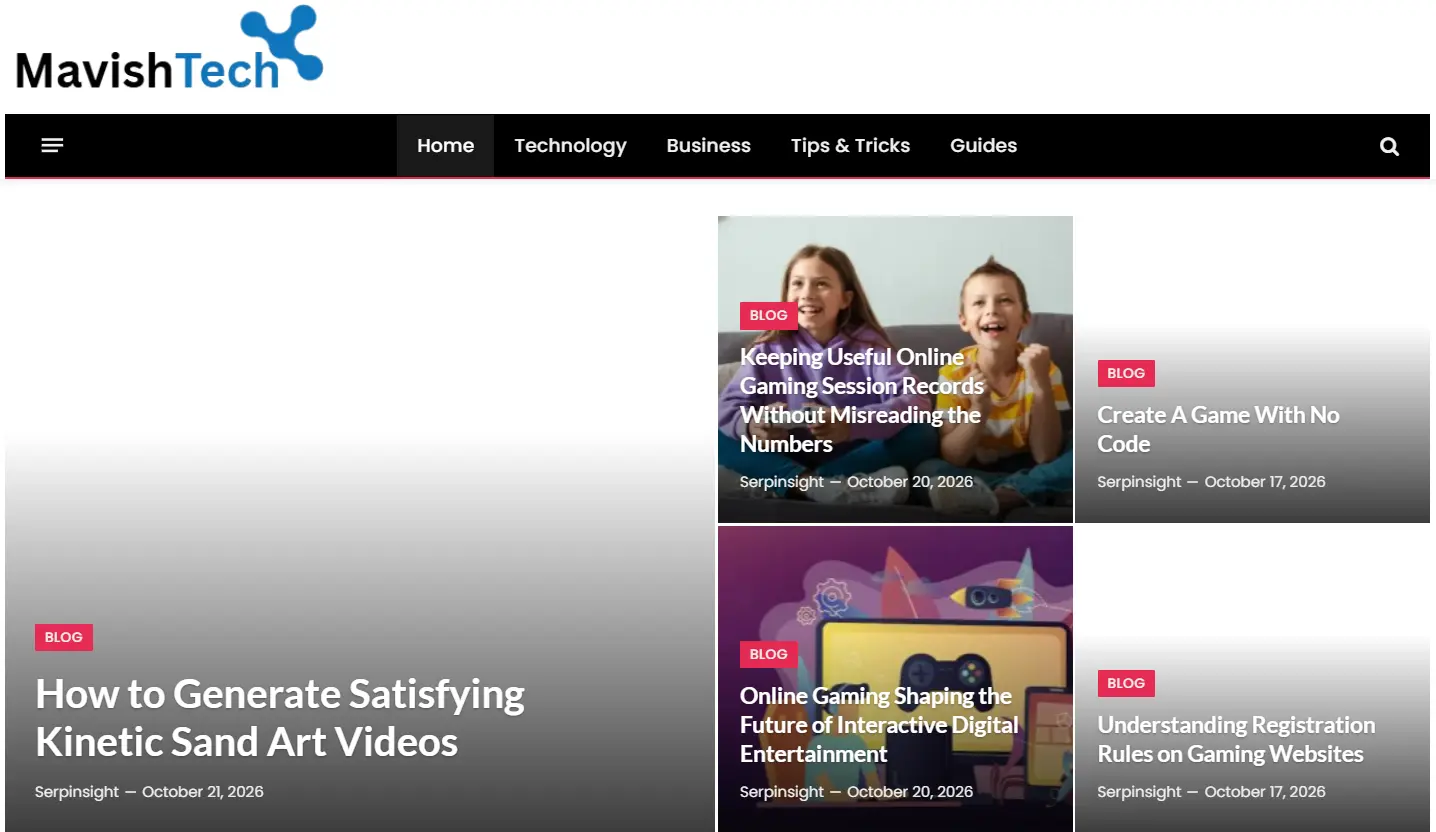Open the Keeping Useful Online Gaming Session Records article
1436x832 pixels.
coord(862,400)
